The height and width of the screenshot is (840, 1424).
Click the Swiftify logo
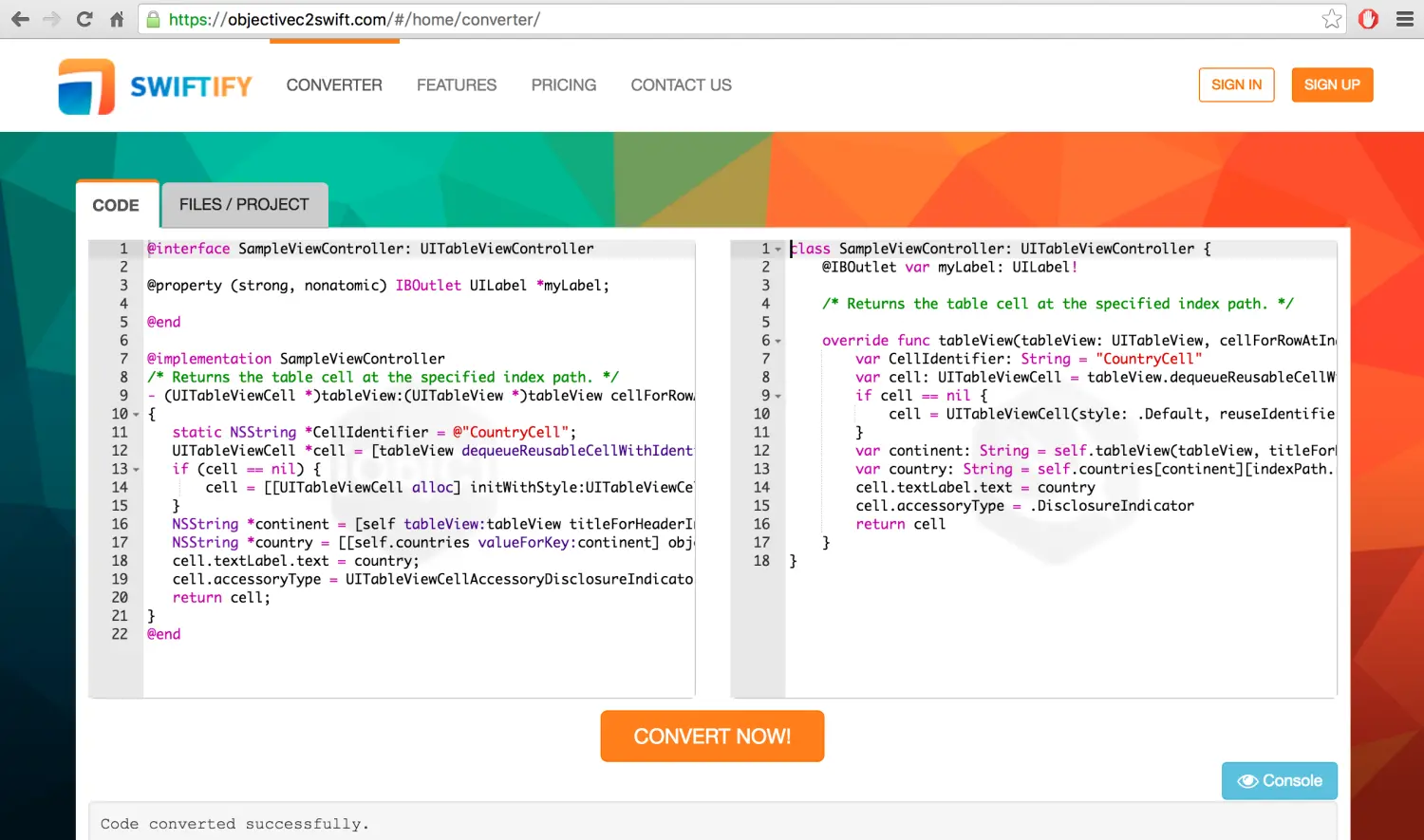tap(156, 86)
